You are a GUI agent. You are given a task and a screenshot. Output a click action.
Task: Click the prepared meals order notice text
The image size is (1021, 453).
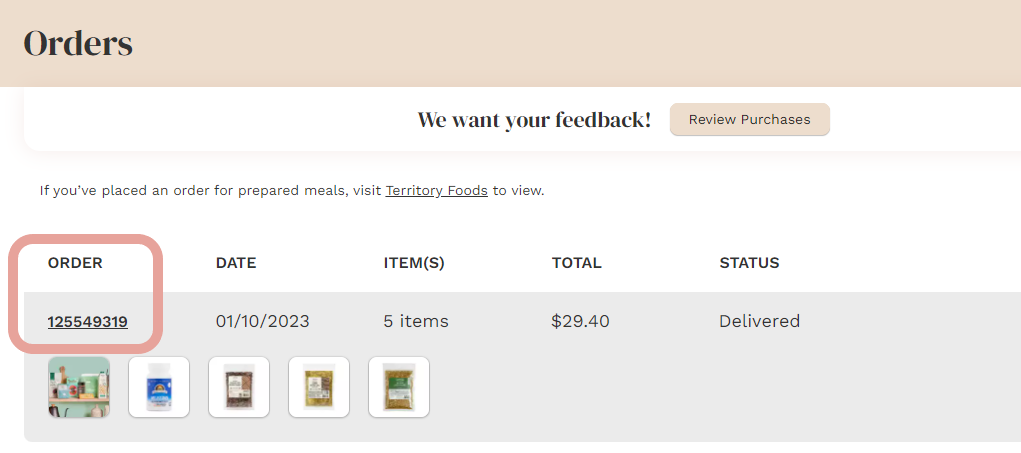(x=210, y=190)
